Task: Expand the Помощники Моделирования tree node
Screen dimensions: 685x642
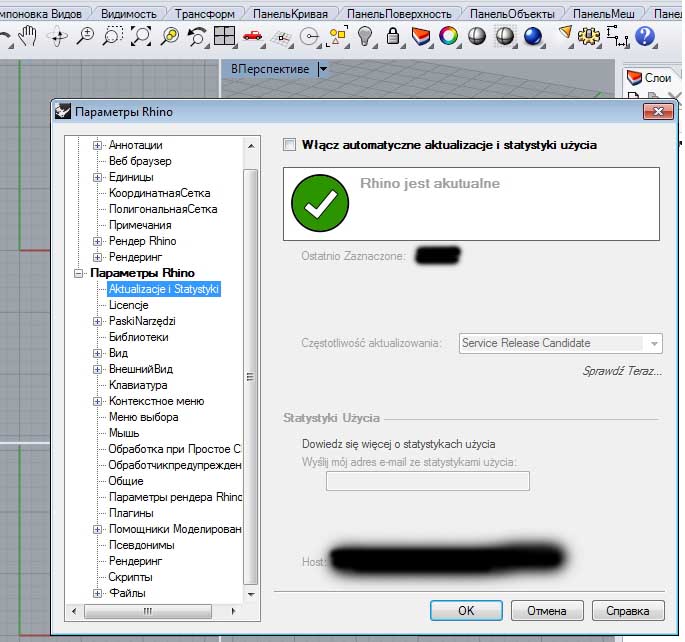Action: 97,529
